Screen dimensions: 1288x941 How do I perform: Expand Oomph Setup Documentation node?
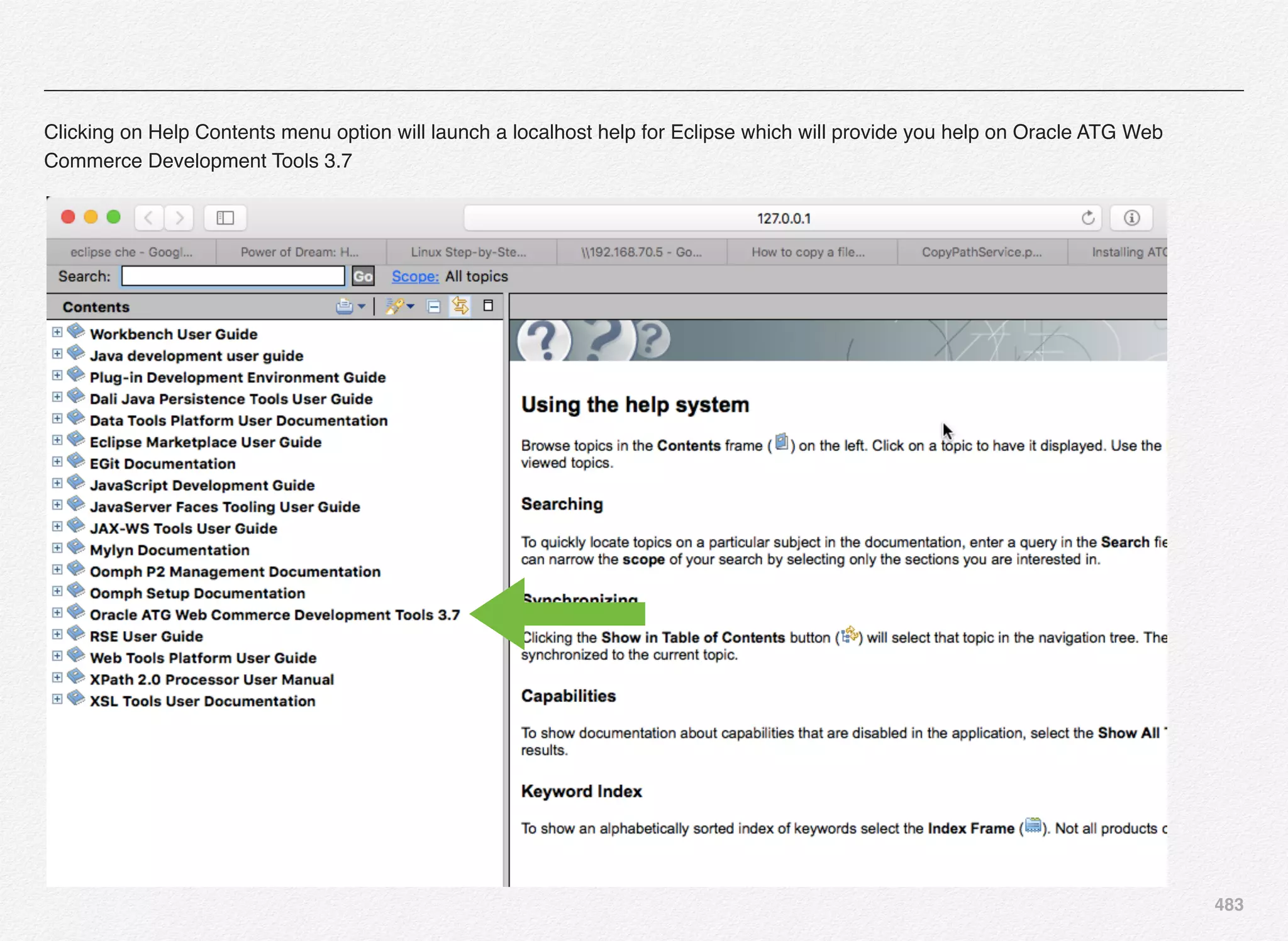click(57, 591)
